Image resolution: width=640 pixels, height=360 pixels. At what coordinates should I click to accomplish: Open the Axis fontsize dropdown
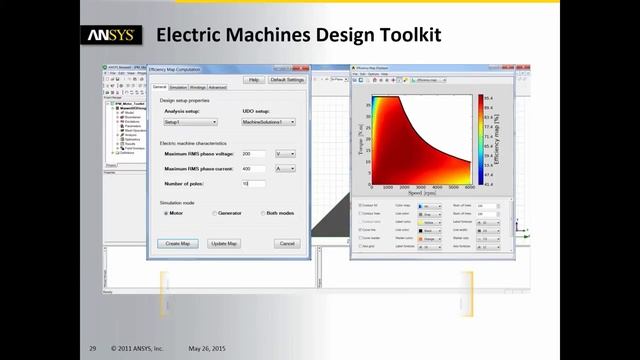point(488,247)
